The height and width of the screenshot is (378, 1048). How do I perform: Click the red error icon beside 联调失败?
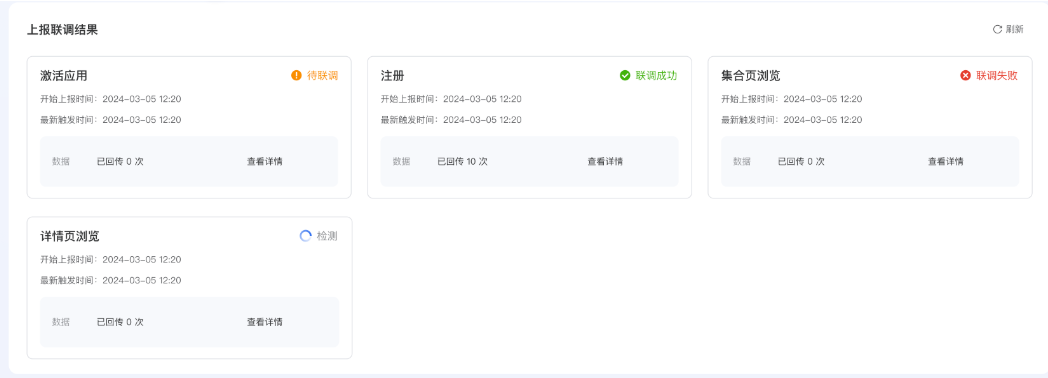click(965, 75)
